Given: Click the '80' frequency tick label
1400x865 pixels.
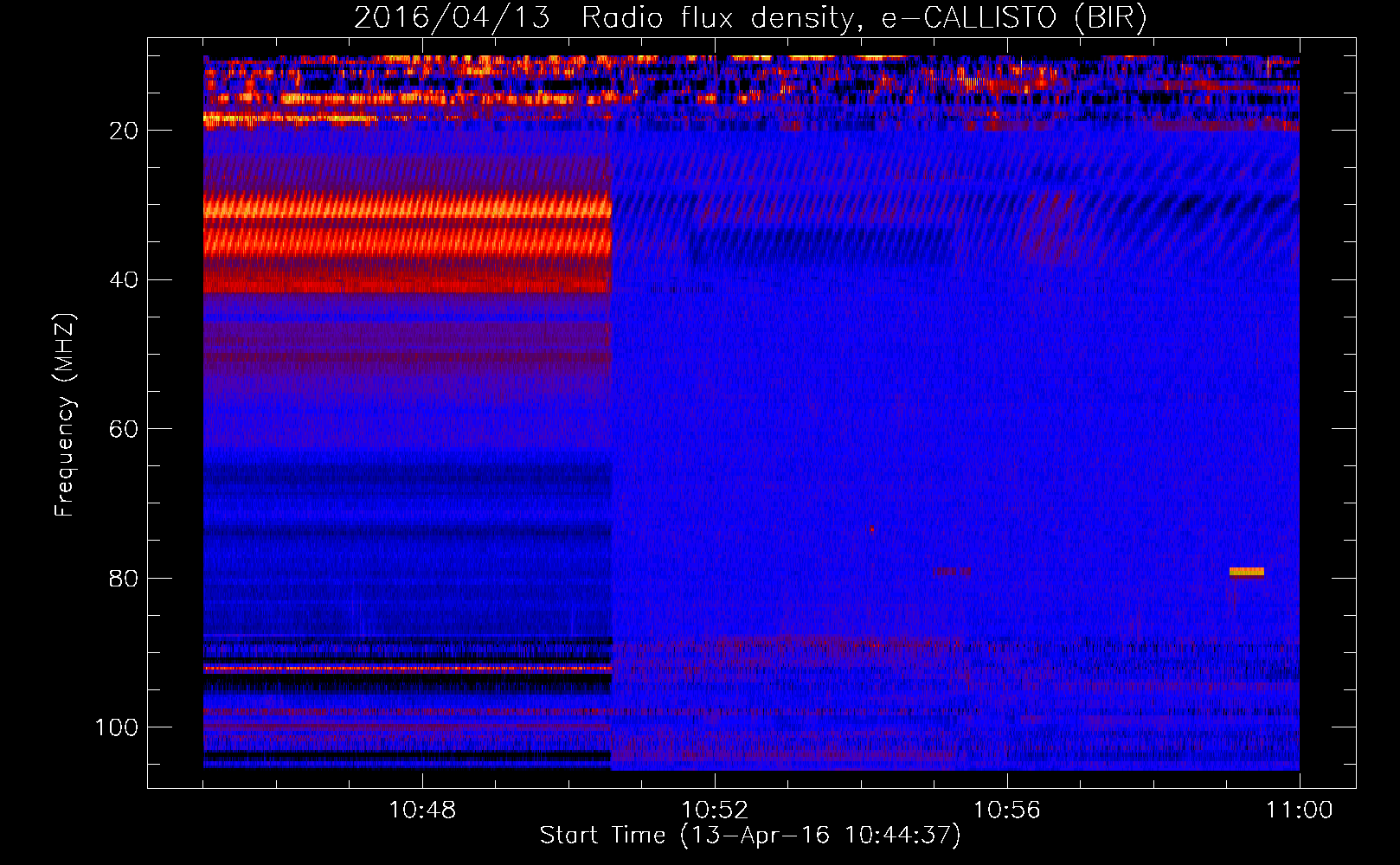Looking at the screenshot, I should [124, 578].
